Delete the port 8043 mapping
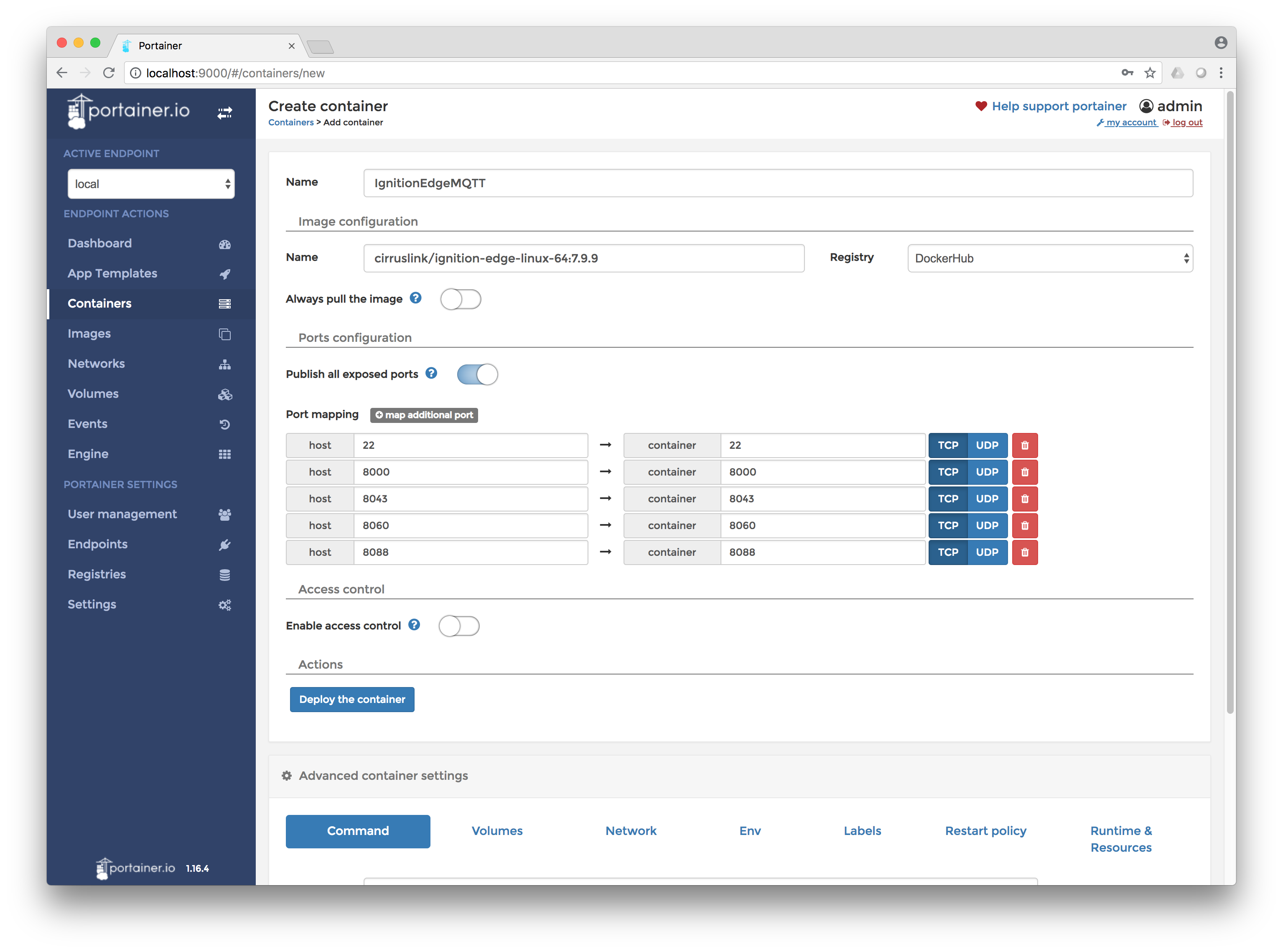This screenshot has height=952, width=1283. [x=1024, y=499]
